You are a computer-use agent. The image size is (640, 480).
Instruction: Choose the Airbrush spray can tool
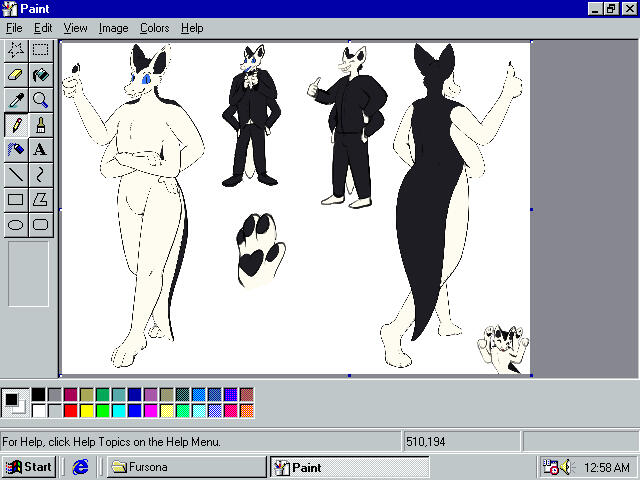click(16, 150)
